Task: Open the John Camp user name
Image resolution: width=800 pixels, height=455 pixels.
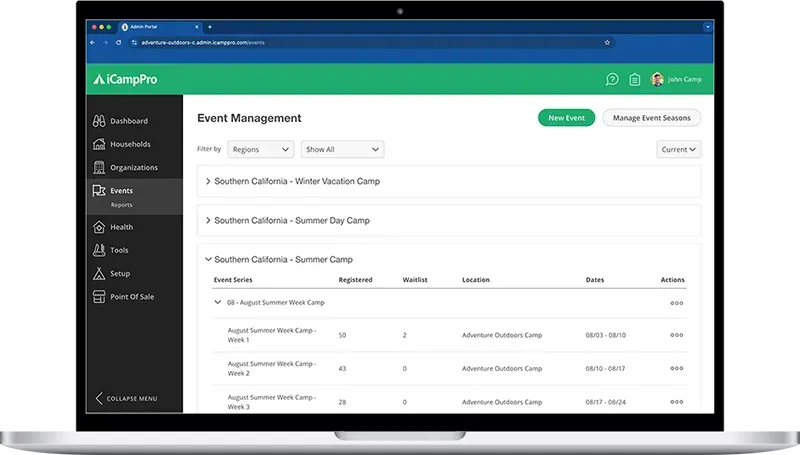Action: click(684, 79)
